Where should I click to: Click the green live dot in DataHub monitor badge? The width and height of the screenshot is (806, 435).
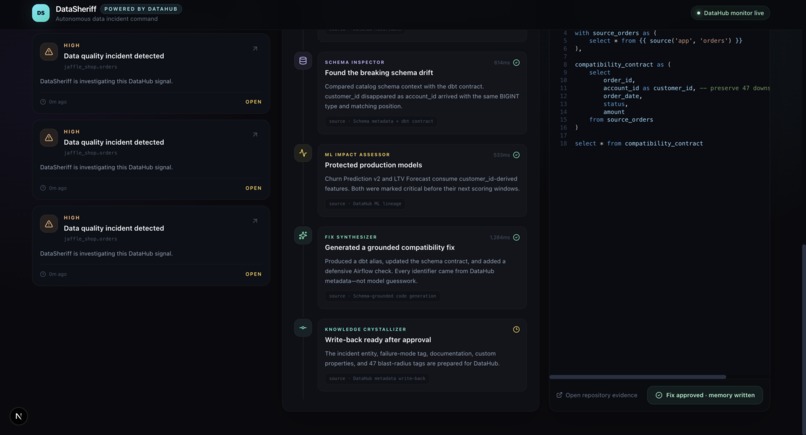698,13
